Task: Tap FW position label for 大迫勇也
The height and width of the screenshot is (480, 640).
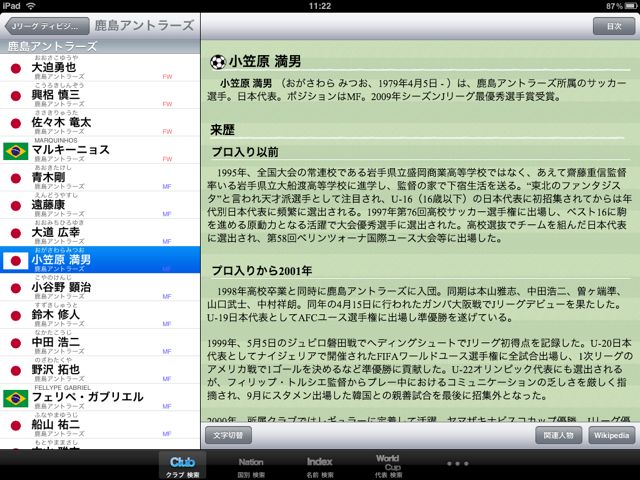Action: [167, 77]
